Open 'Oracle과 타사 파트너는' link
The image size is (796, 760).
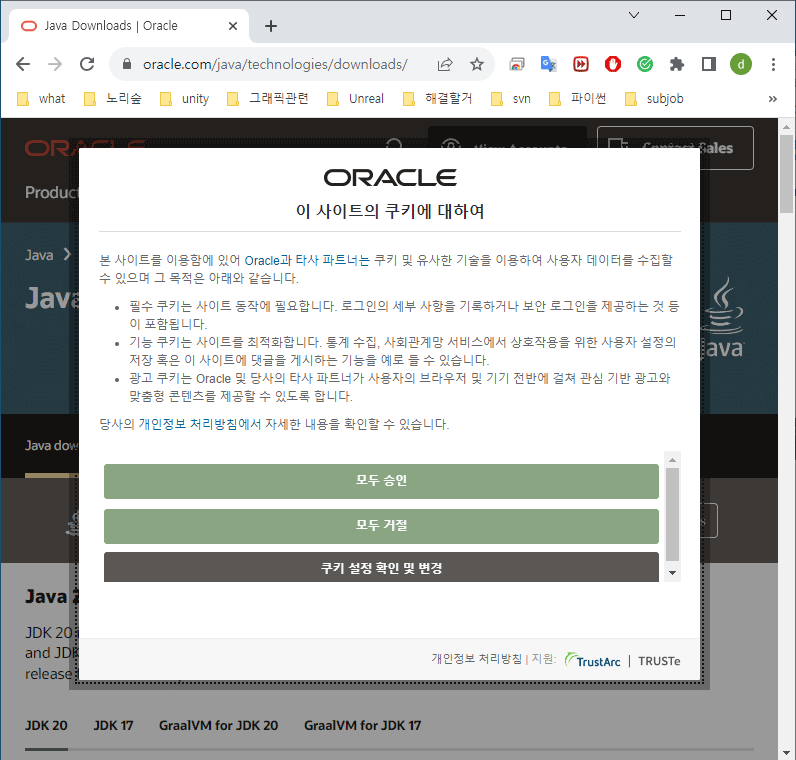click(x=307, y=260)
